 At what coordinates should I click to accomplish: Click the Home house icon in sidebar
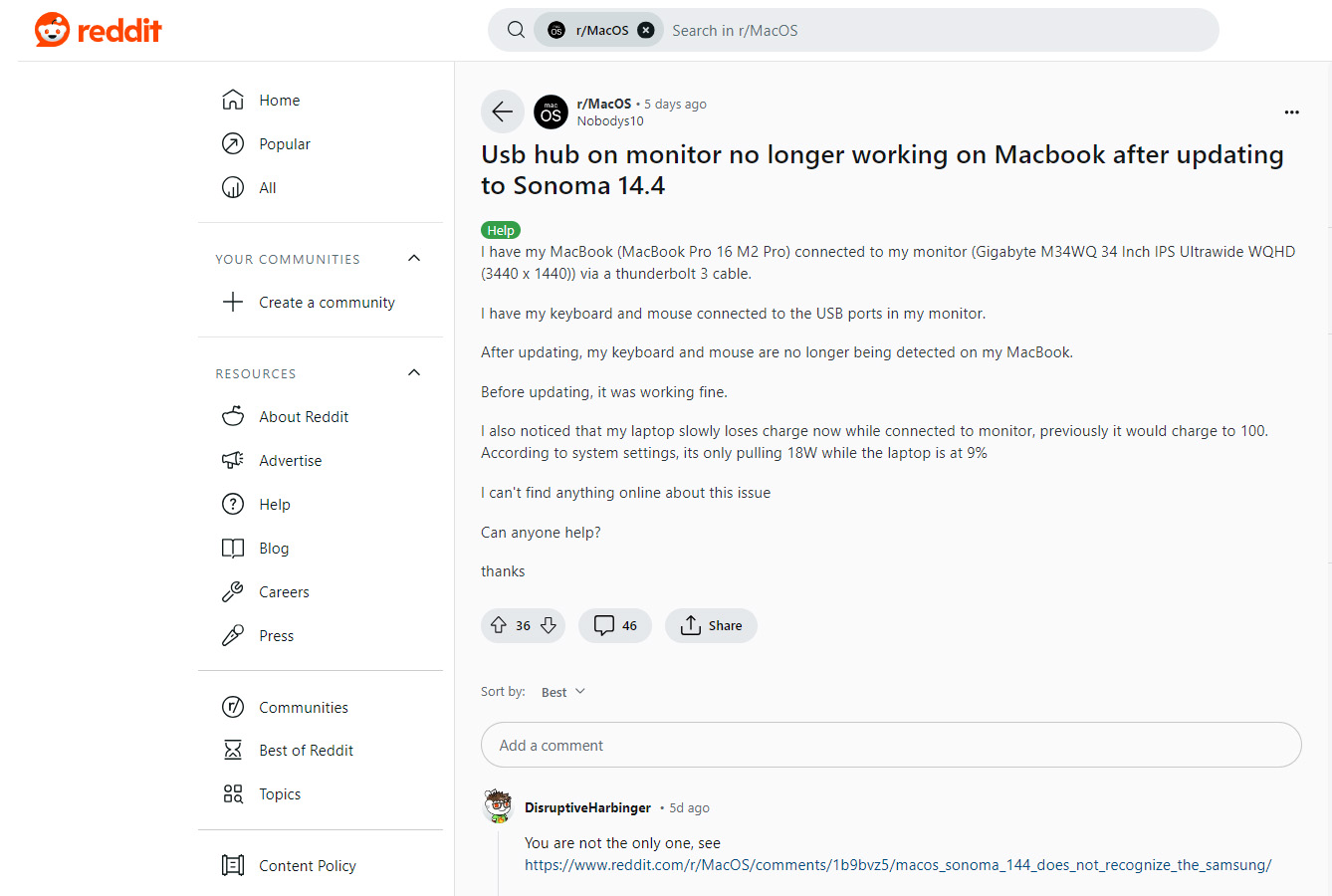click(x=233, y=100)
